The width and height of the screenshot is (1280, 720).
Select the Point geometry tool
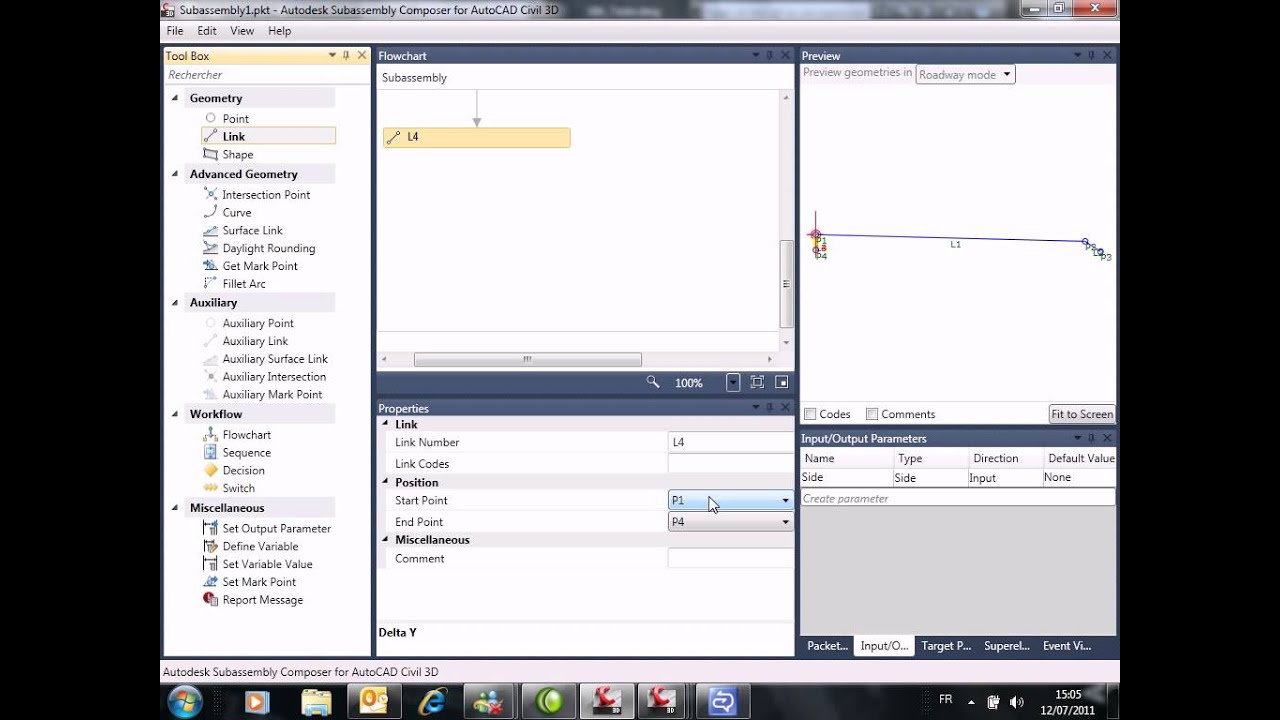pos(235,118)
